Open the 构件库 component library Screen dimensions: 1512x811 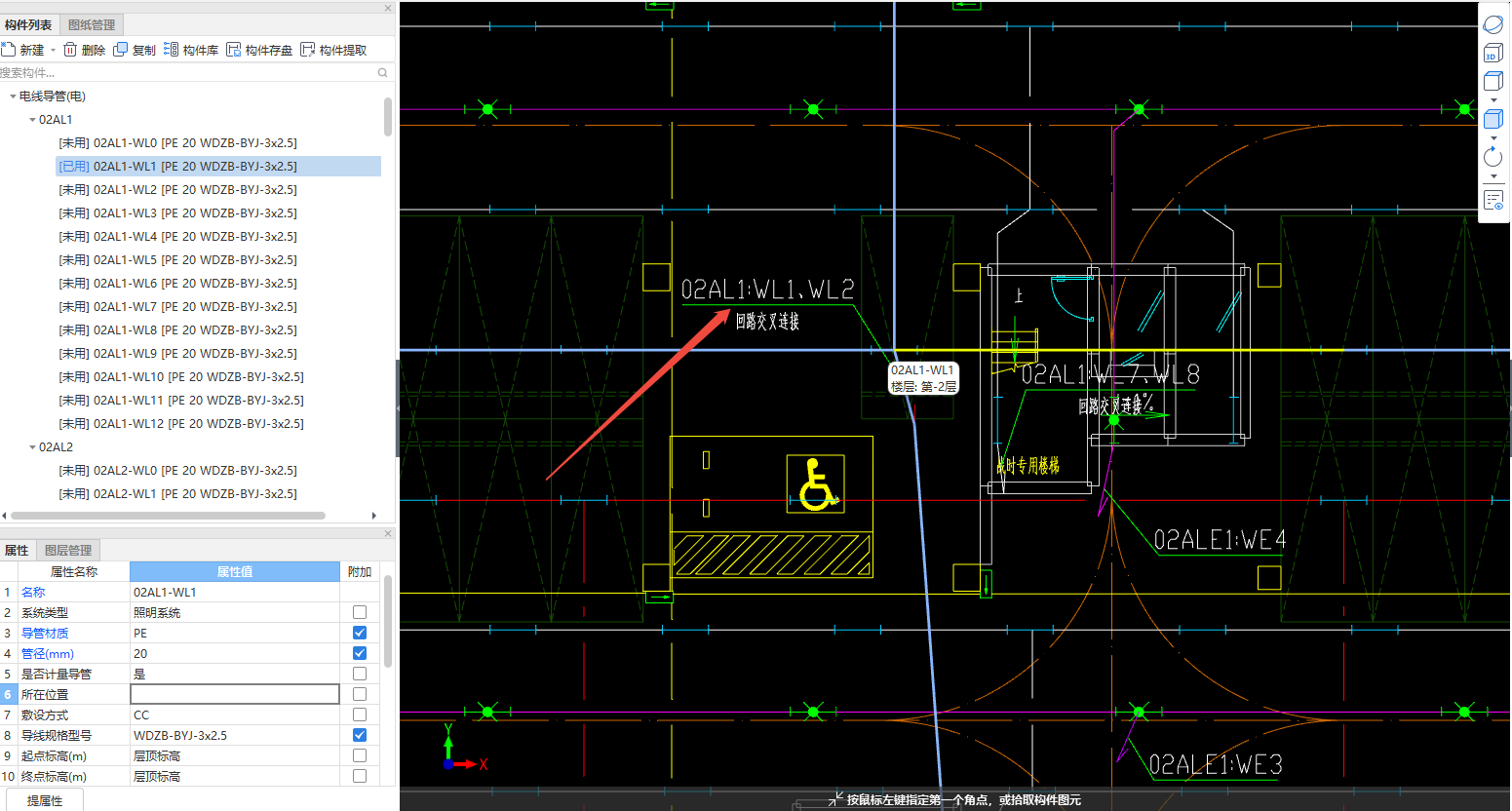click(191, 50)
